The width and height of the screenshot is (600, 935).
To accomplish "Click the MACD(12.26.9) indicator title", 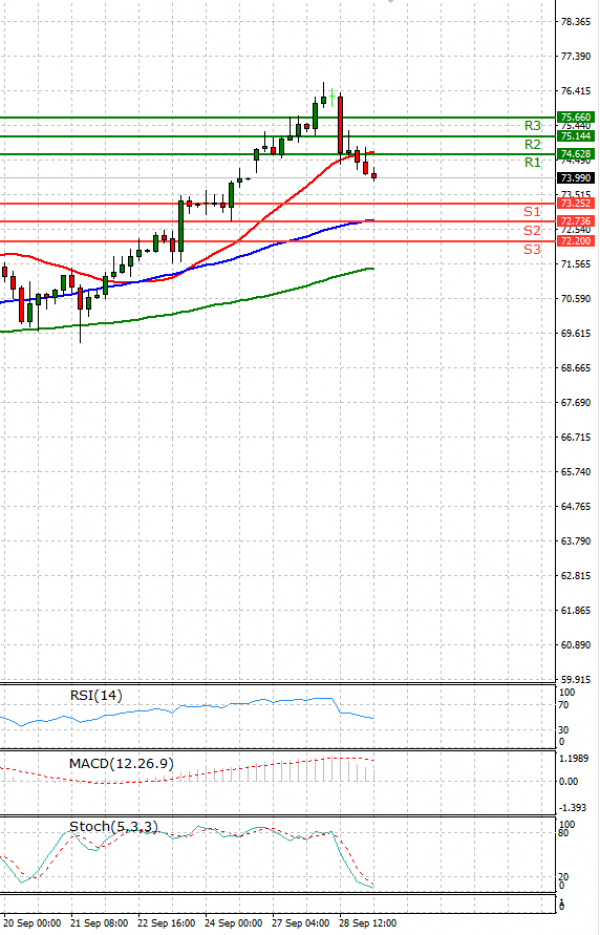I will click(x=121, y=763).
